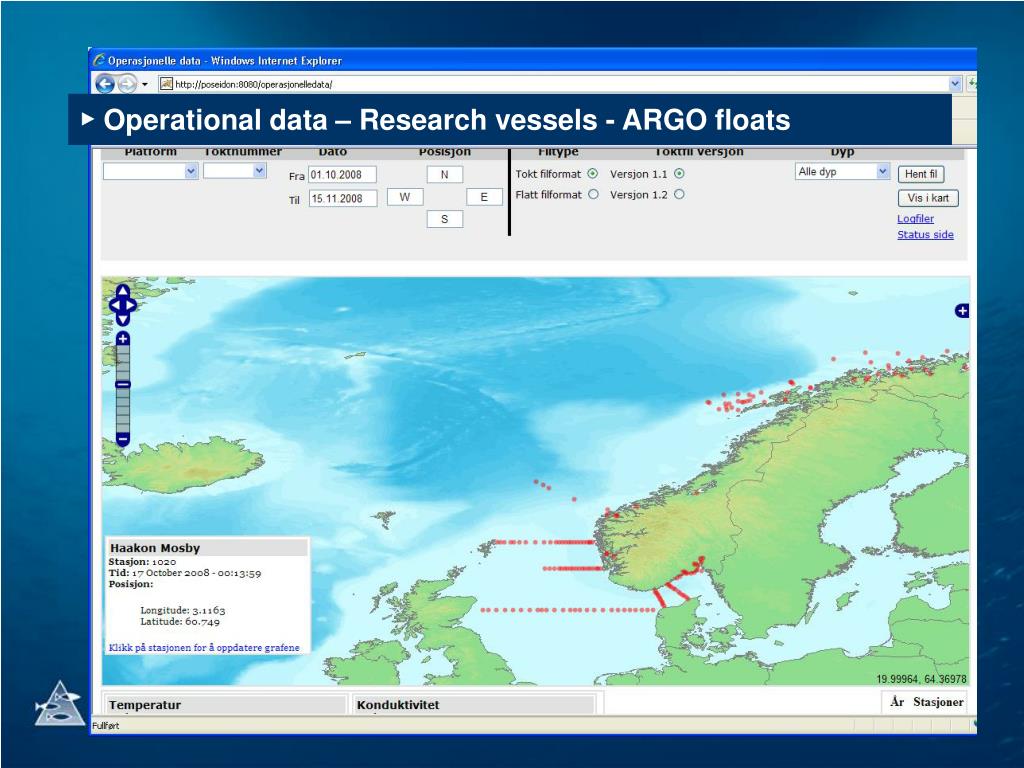Click the Haakon Mosby popup title
Viewport: 1024px width, 768px height.
pyautogui.click(x=155, y=548)
